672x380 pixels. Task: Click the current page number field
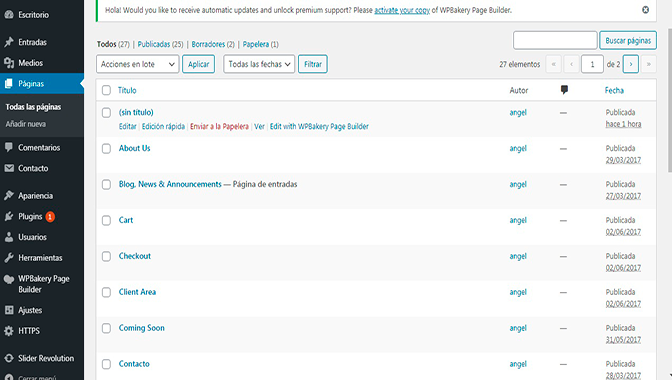pyautogui.click(x=592, y=64)
